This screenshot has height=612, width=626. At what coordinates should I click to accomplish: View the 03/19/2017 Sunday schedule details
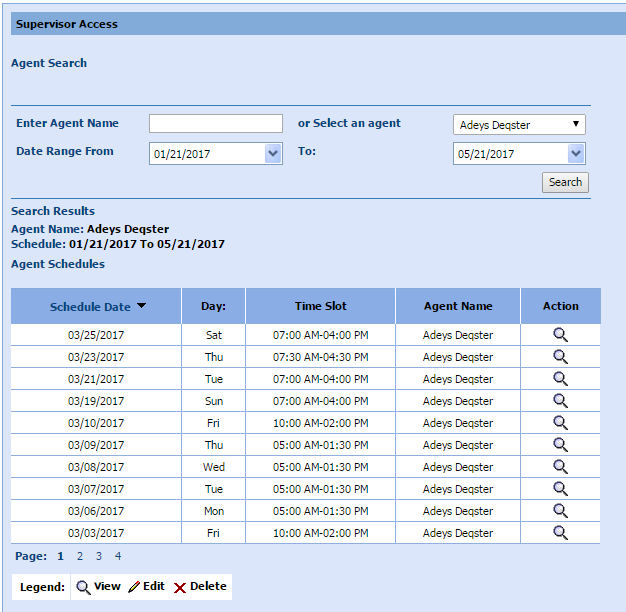(560, 401)
